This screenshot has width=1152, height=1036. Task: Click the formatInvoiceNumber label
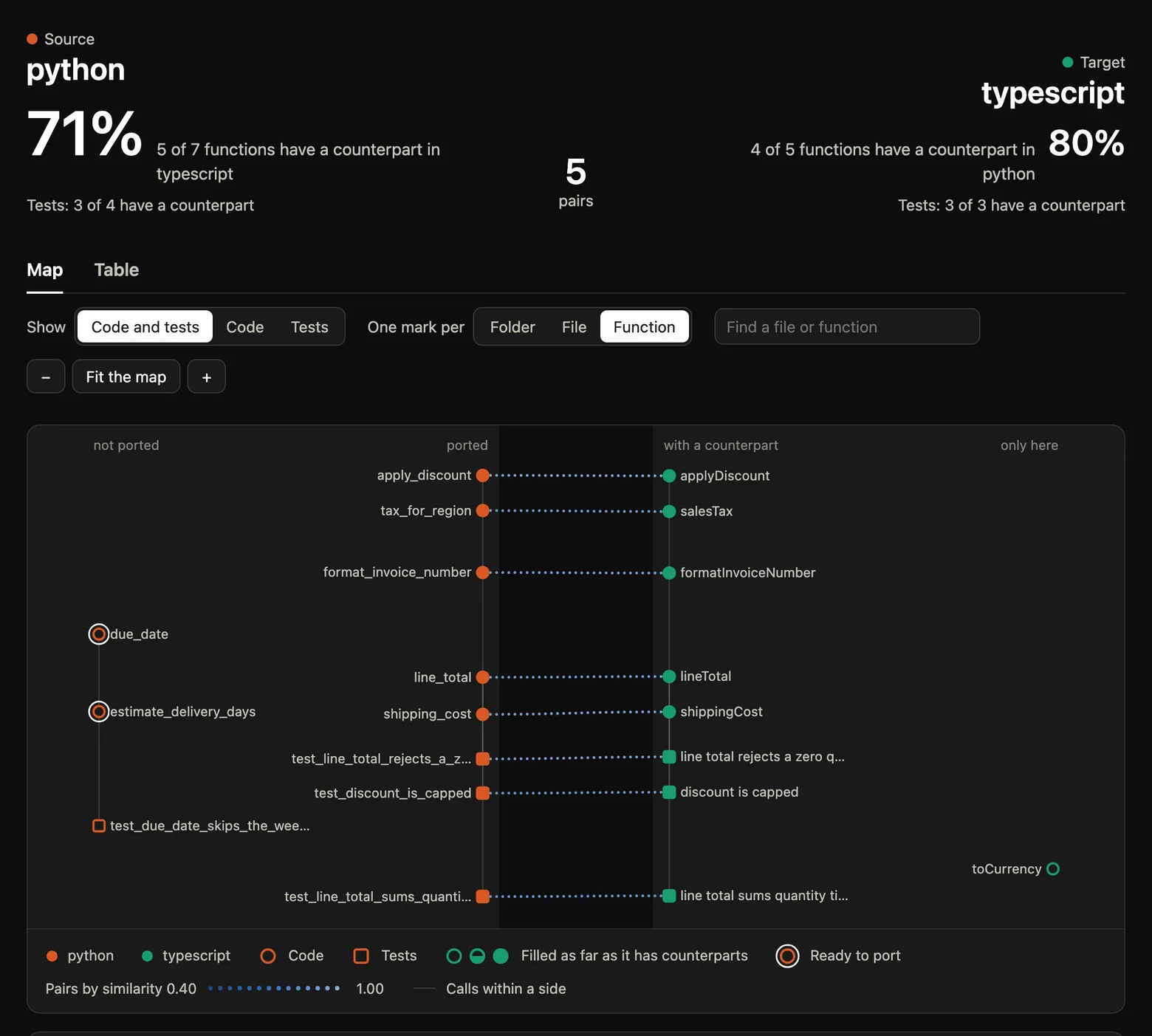coord(747,573)
